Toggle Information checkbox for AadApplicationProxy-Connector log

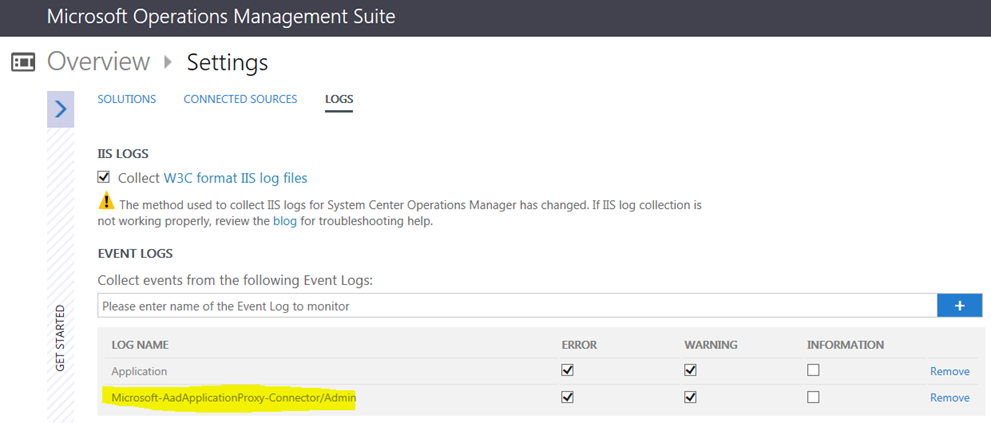[813, 397]
